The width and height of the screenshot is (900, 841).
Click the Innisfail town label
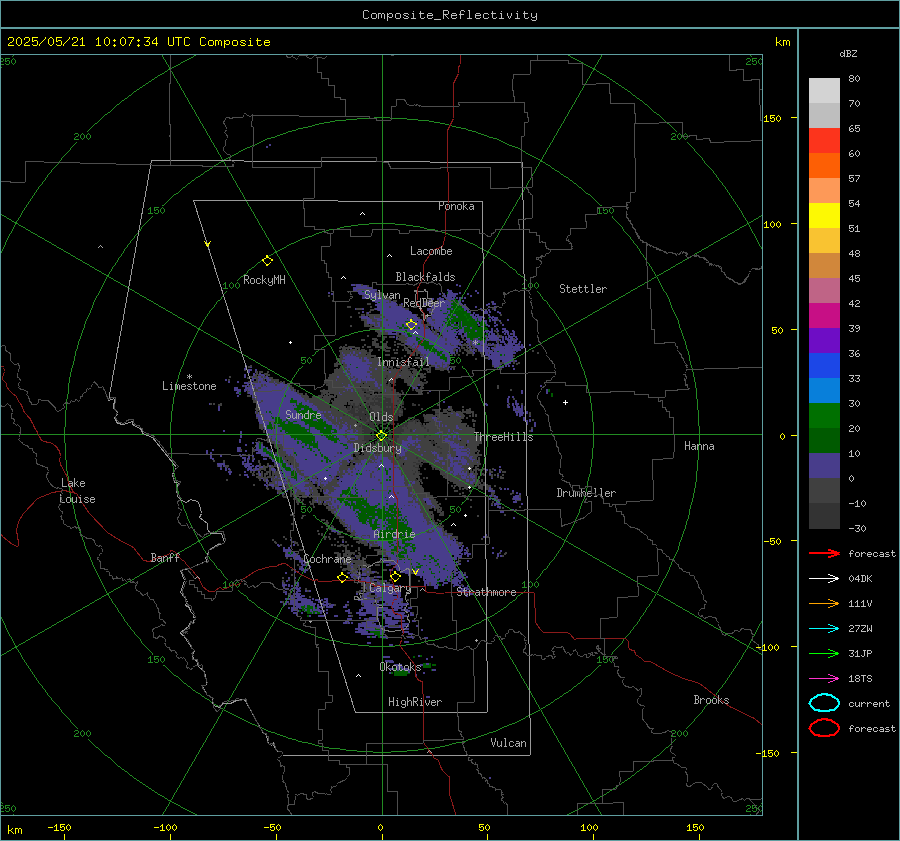(403, 362)
